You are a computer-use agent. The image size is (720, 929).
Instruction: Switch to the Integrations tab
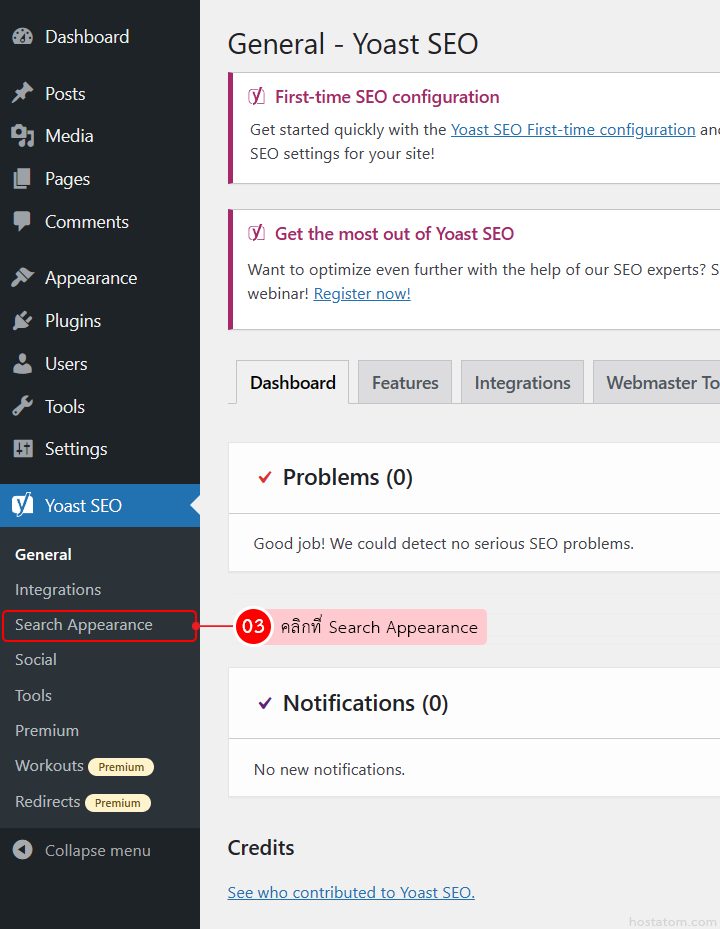coord(522,383)
